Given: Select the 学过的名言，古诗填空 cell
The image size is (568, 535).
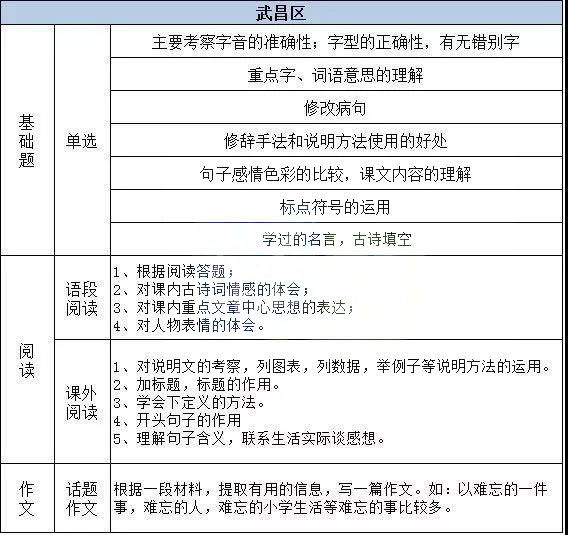Looking at the screenshot, I should pos(336,239).
